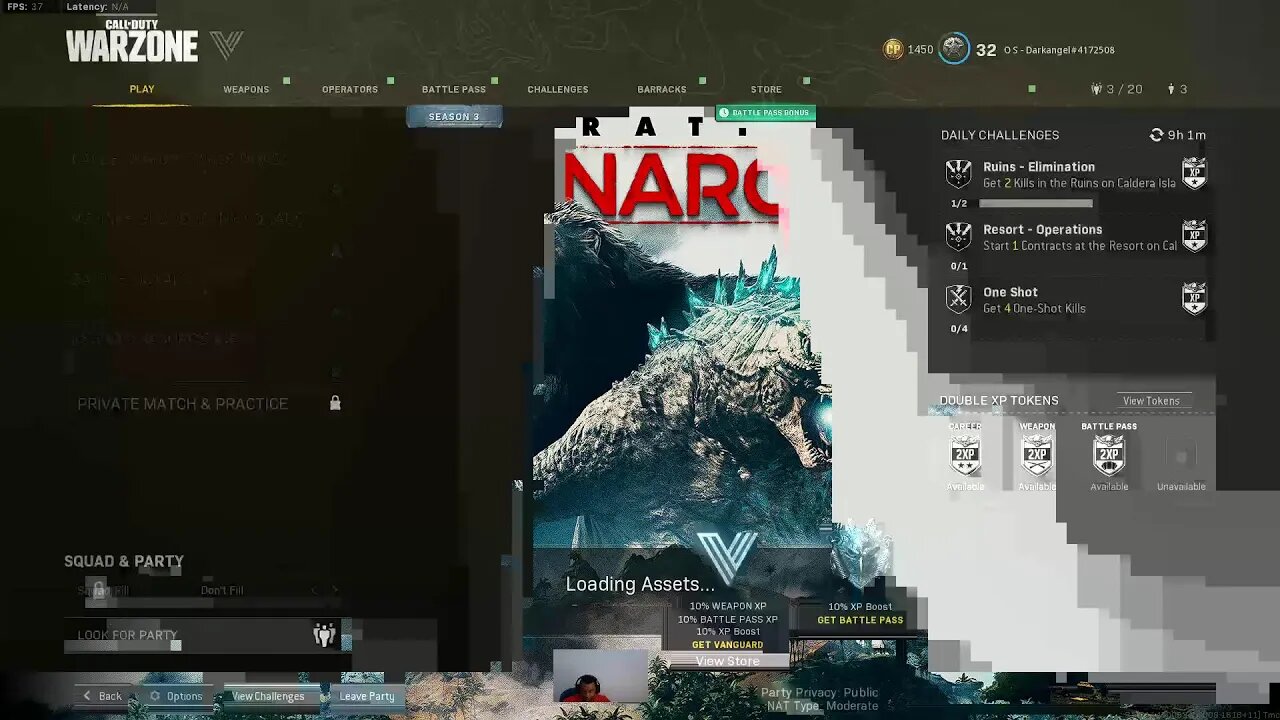This screenshot has width=1280, height=720.
Task: Click the XP reward badge for One Shot
Action: pyautogui.click(x=1194, y=298)
